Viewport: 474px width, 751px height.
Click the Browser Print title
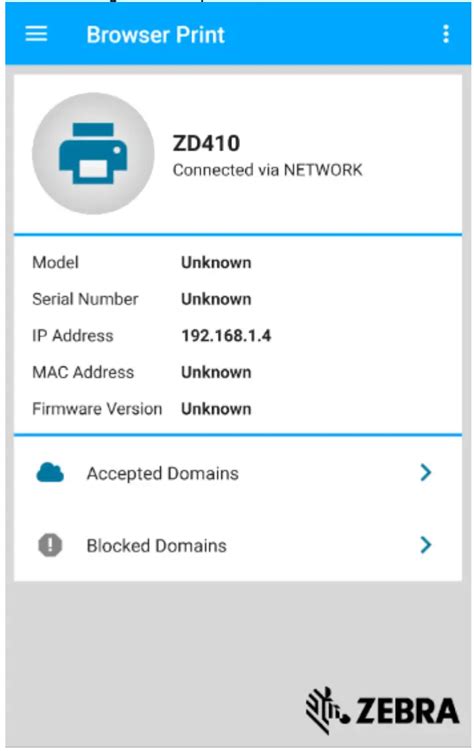(x=156, y=35)
